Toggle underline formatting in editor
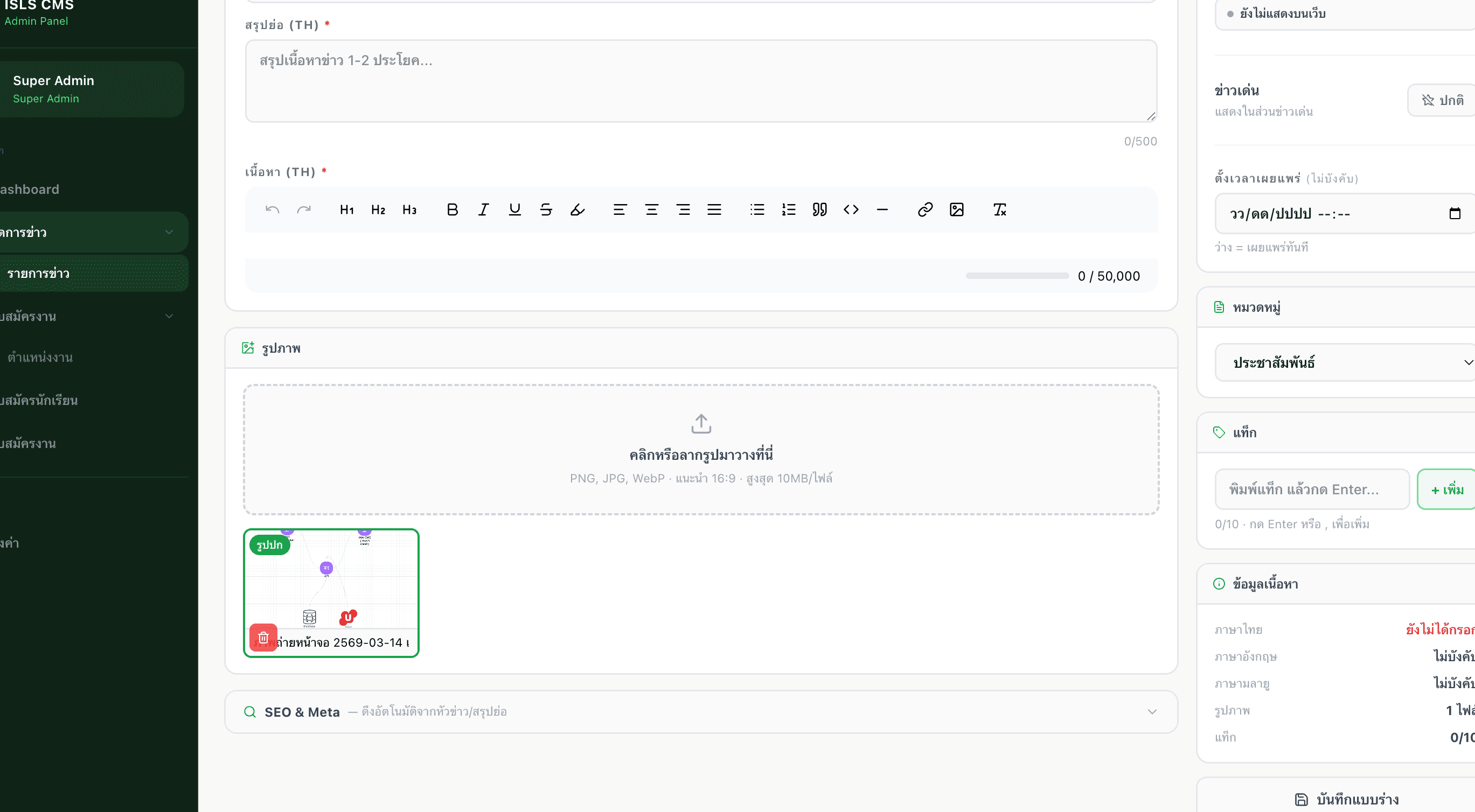 (514, 210)
